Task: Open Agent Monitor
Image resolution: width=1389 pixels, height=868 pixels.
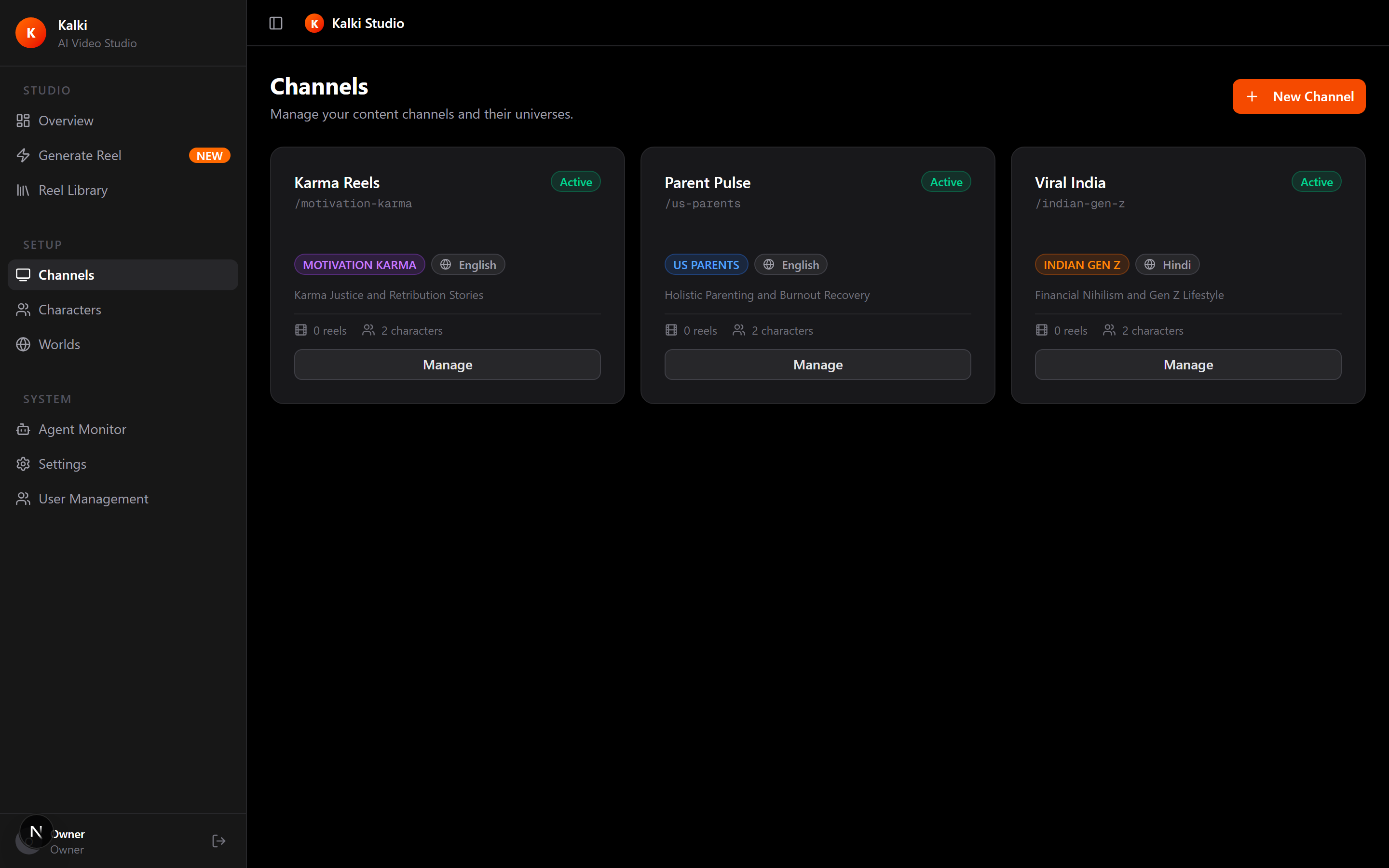Action: click(x=123, y=429)
